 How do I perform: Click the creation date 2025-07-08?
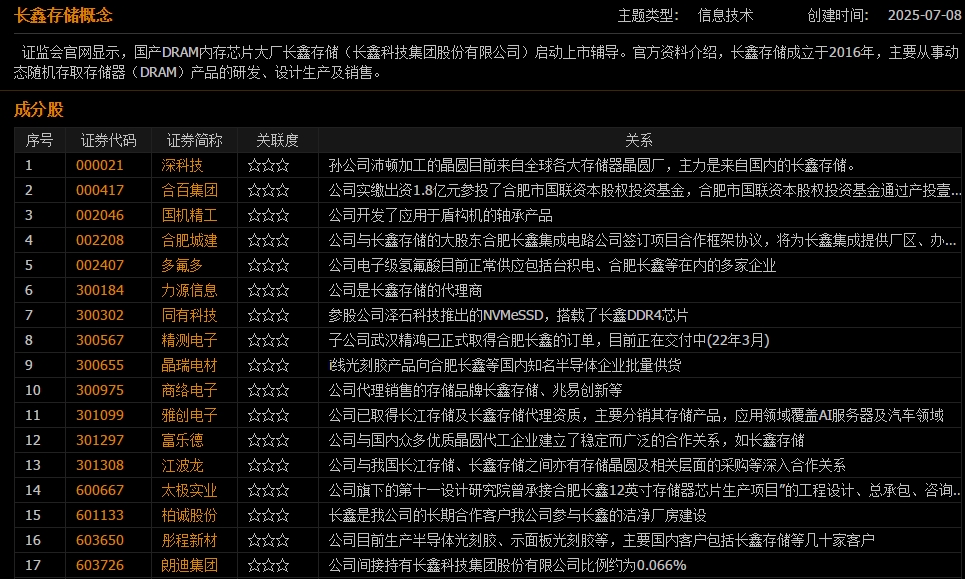924,15
